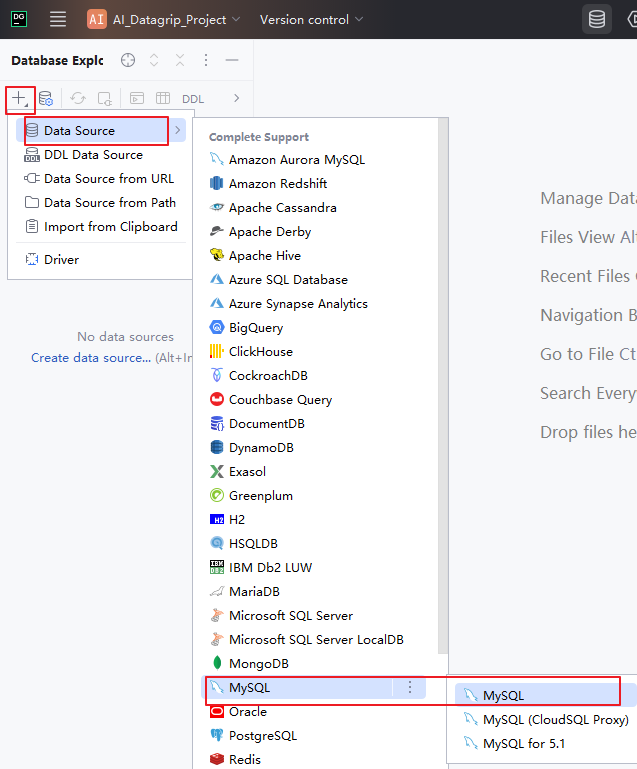Choose MySQL for 5.1
Viewport: 637px width, 769px height.
point(546,744)
